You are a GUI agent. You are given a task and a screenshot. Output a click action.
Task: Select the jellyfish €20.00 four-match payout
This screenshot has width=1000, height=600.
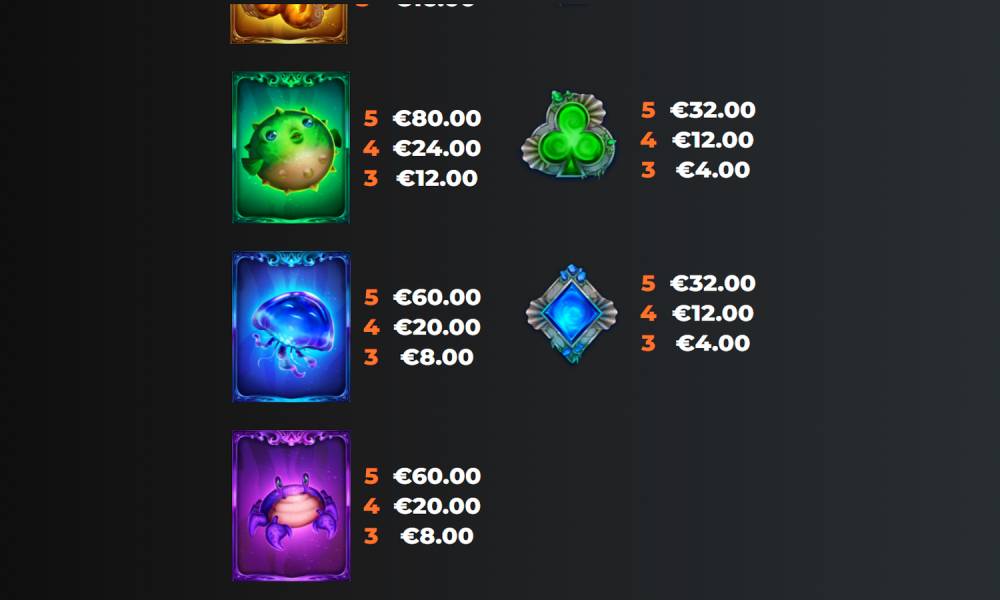[437, 327]
